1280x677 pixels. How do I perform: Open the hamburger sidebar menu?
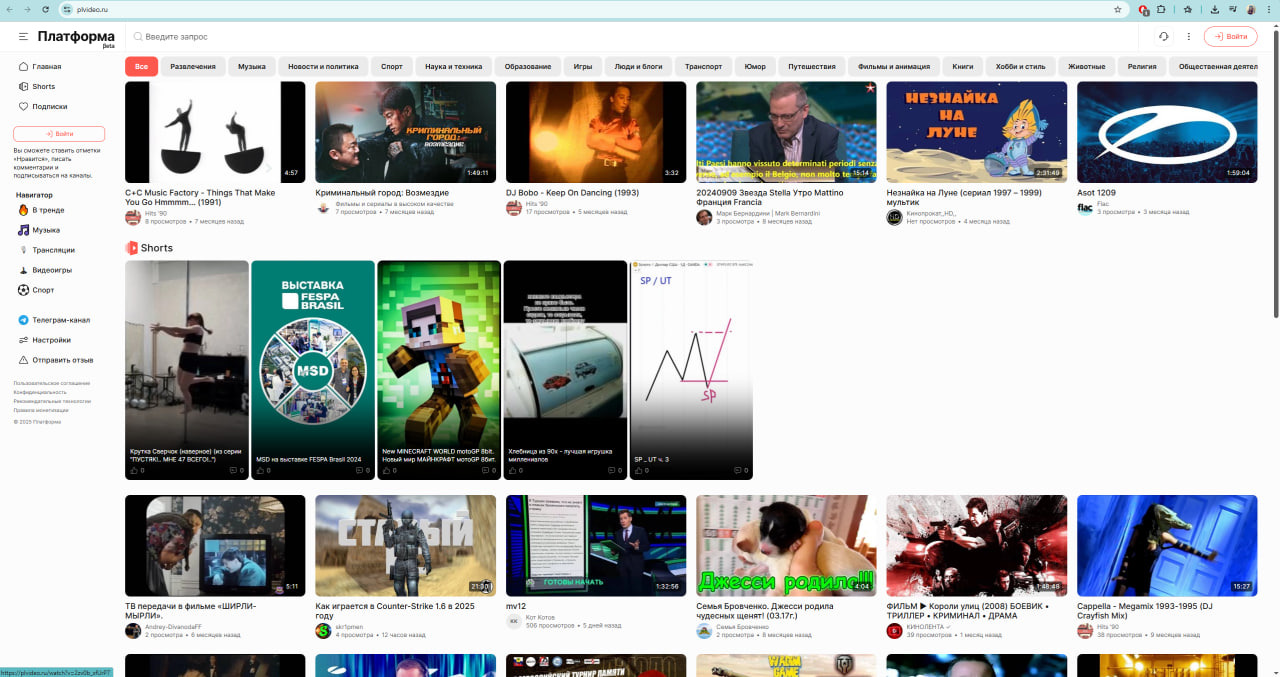22,36
